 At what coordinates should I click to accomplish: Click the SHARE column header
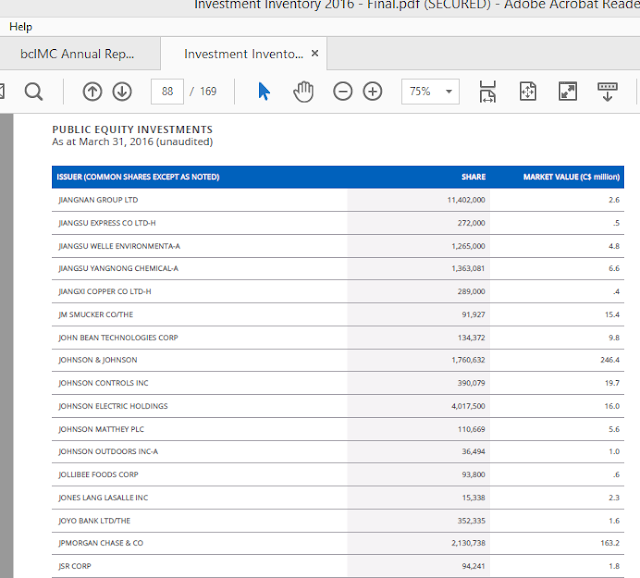click(473, 177)
